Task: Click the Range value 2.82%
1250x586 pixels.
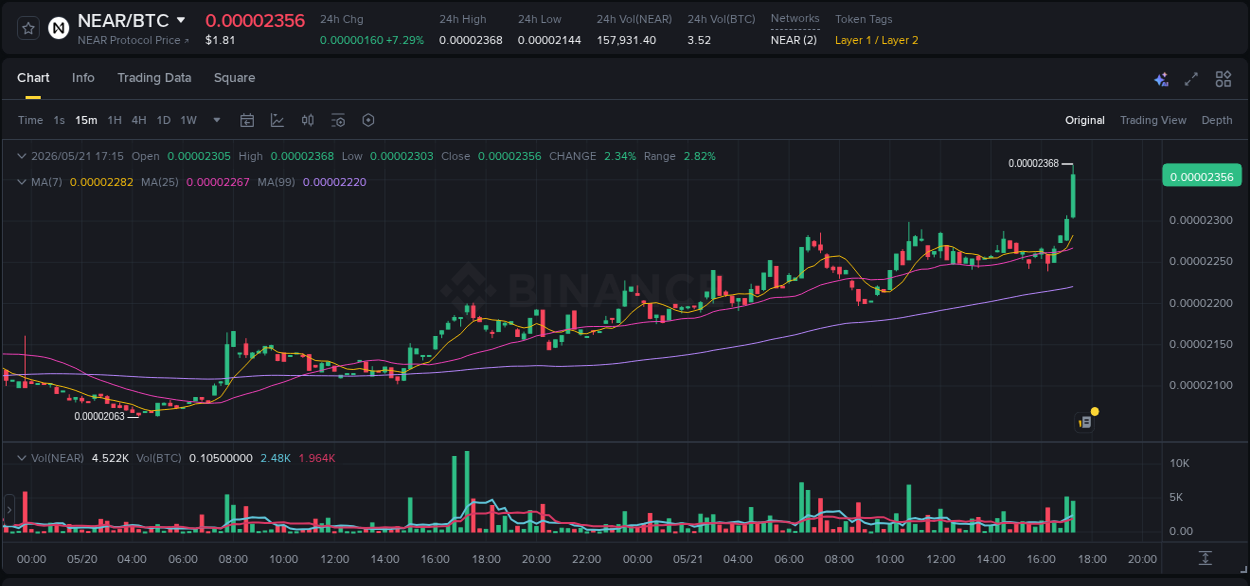Action: [699, 156]
